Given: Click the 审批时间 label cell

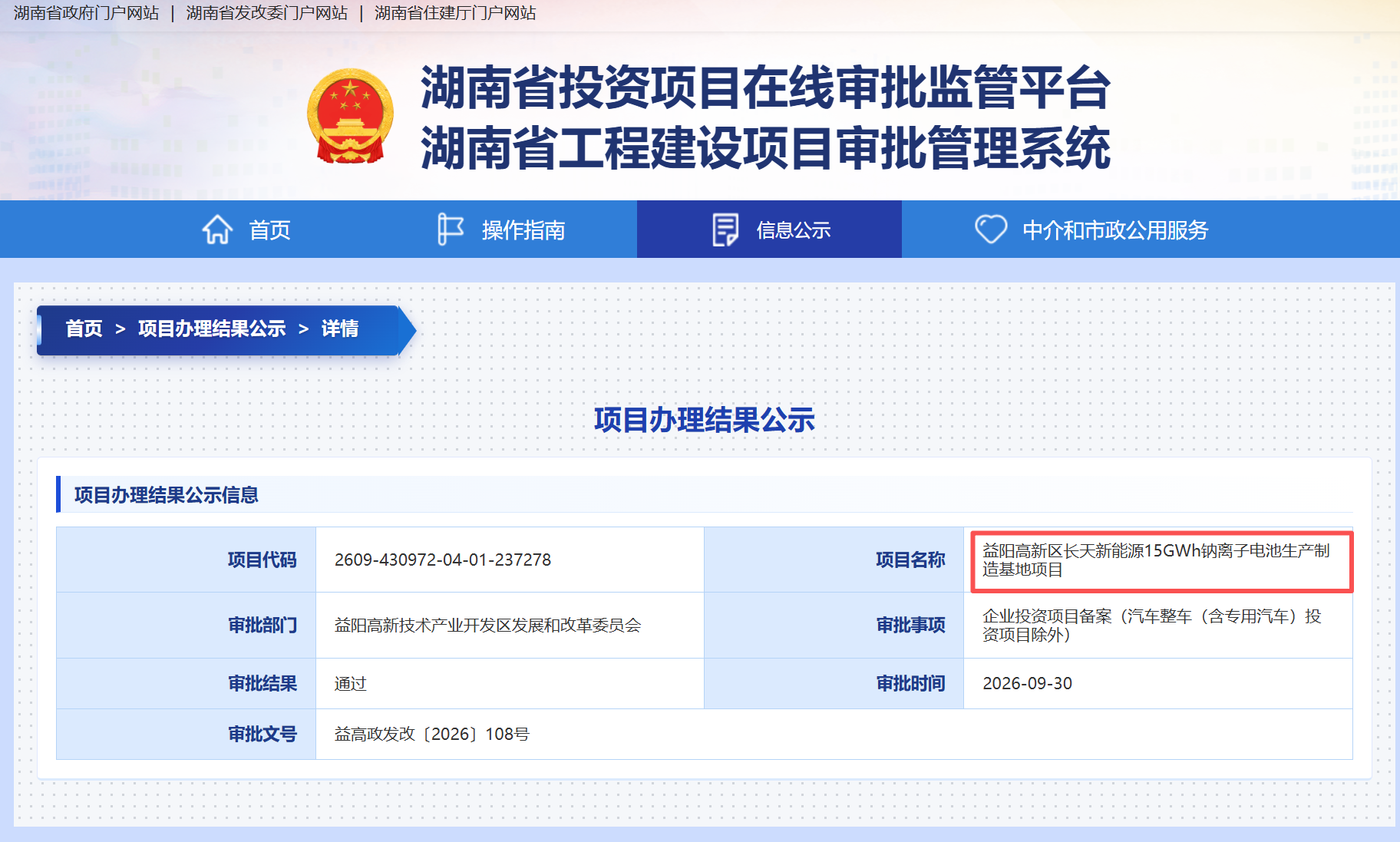Looking at the screenshot, I should pos(834,683).
